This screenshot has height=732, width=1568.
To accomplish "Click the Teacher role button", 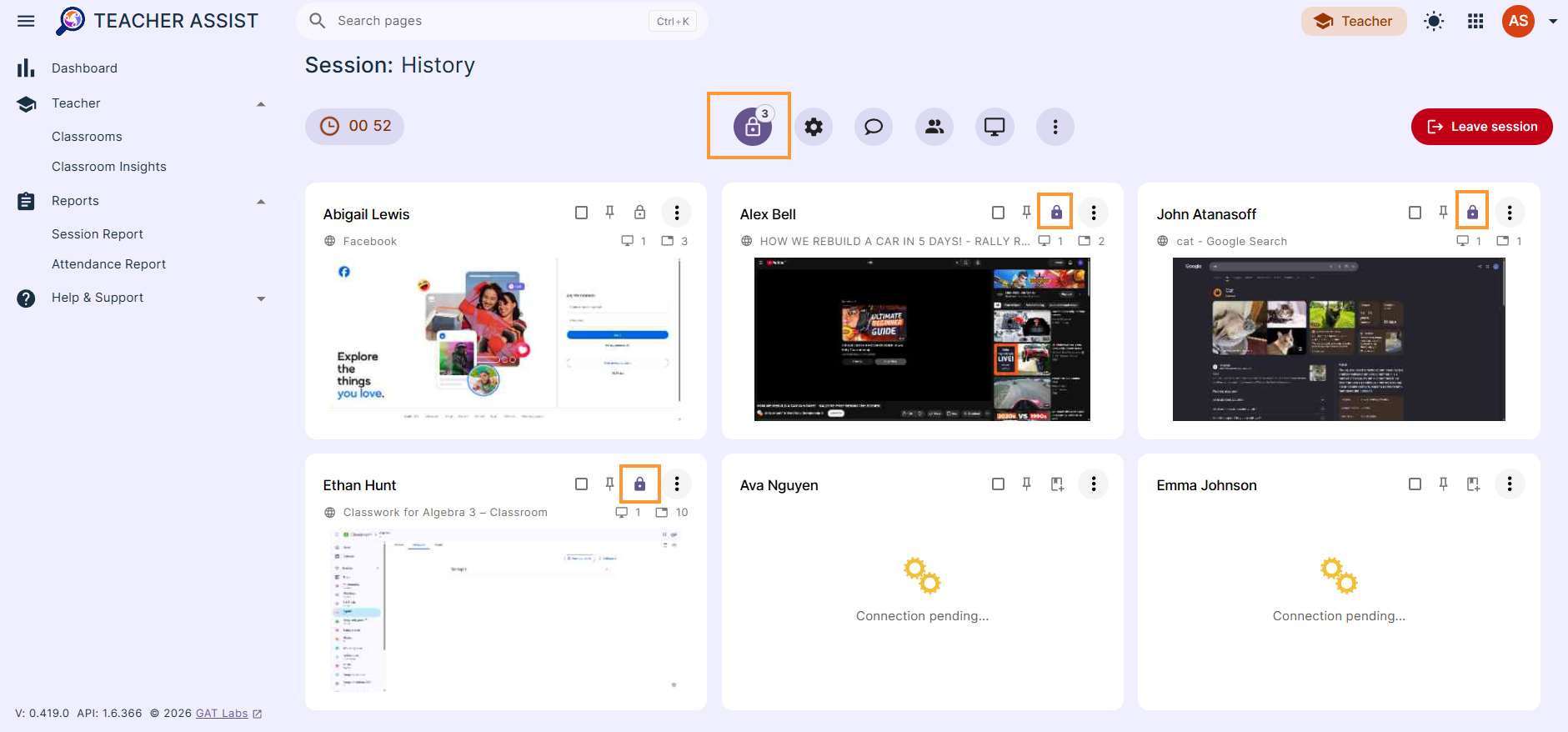I will 1354,21.
